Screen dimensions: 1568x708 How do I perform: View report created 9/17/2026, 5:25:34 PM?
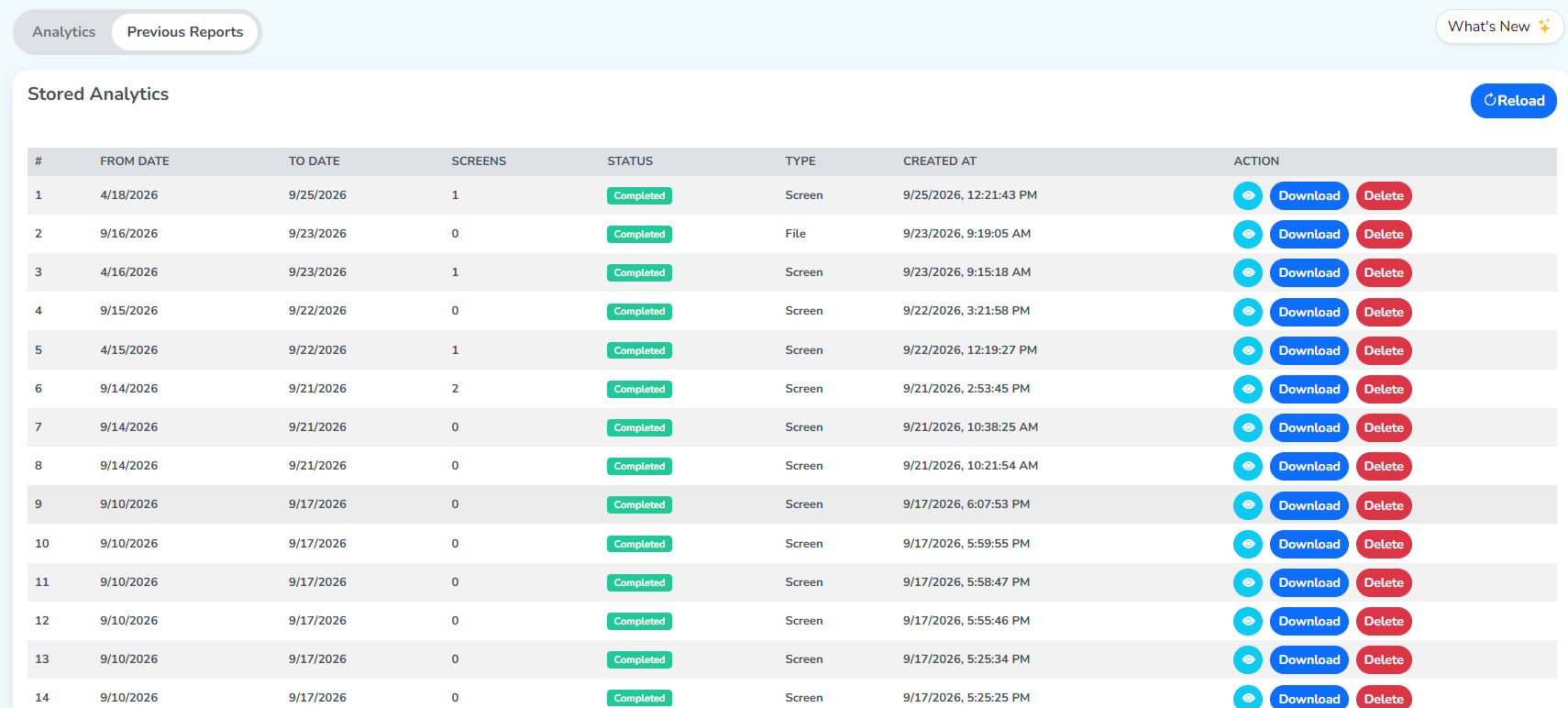pos(1248,659)
